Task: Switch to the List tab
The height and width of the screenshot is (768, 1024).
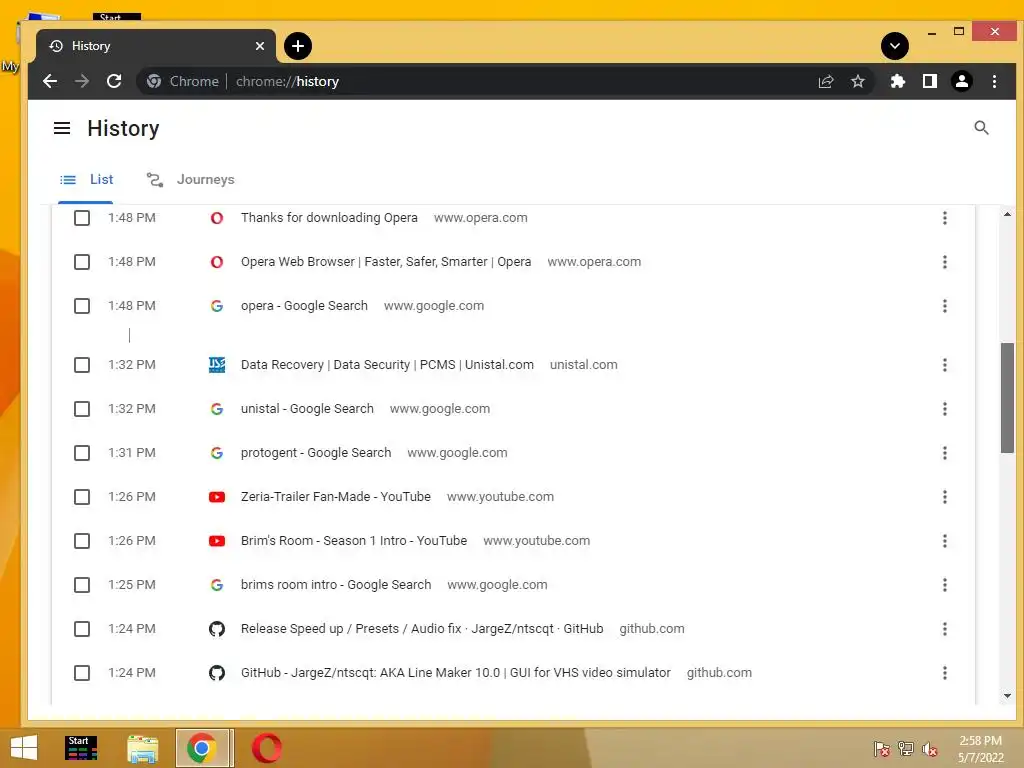Action: click(86, 180)
